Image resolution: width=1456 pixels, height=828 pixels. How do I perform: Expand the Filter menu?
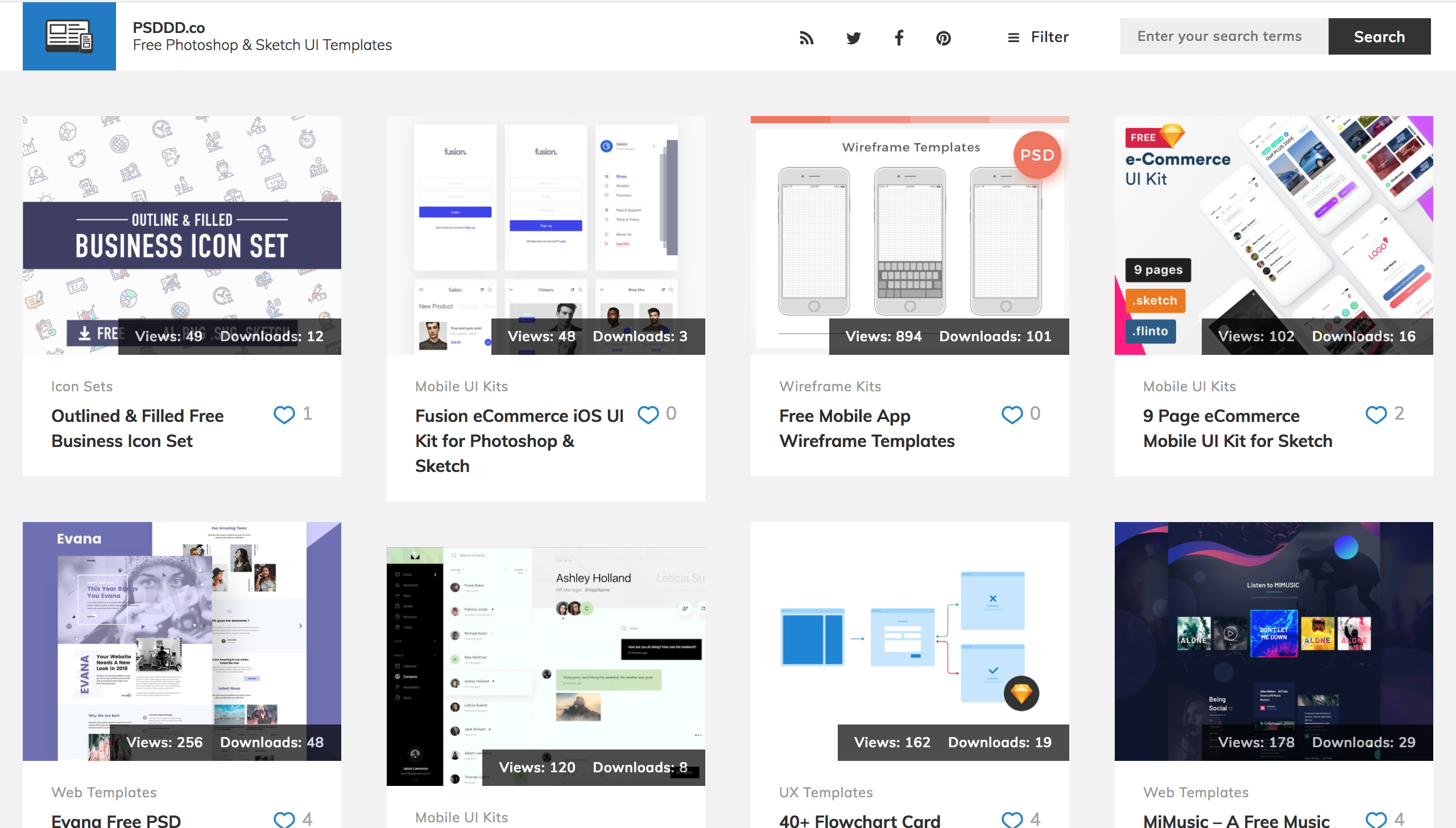click(1038, 37)
